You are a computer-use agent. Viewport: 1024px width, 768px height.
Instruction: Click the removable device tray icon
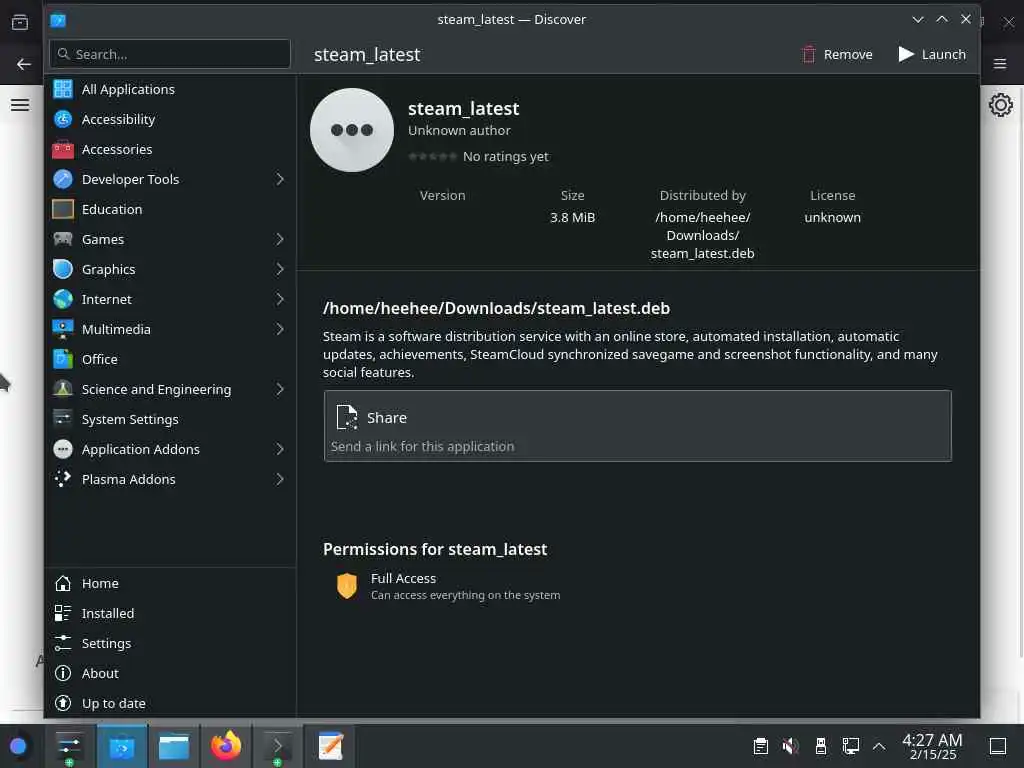[821, 746]
